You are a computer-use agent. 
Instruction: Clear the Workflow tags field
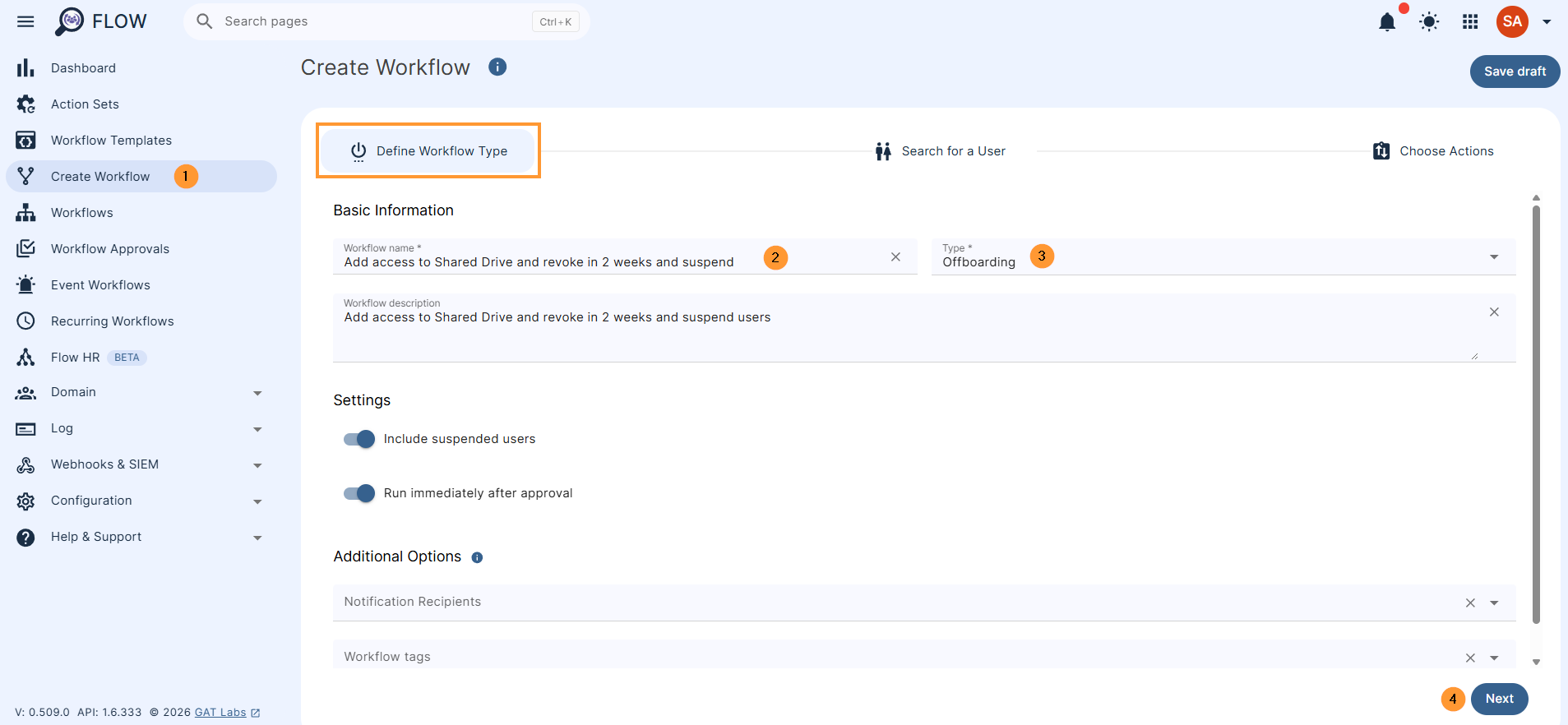[1470, 658]
